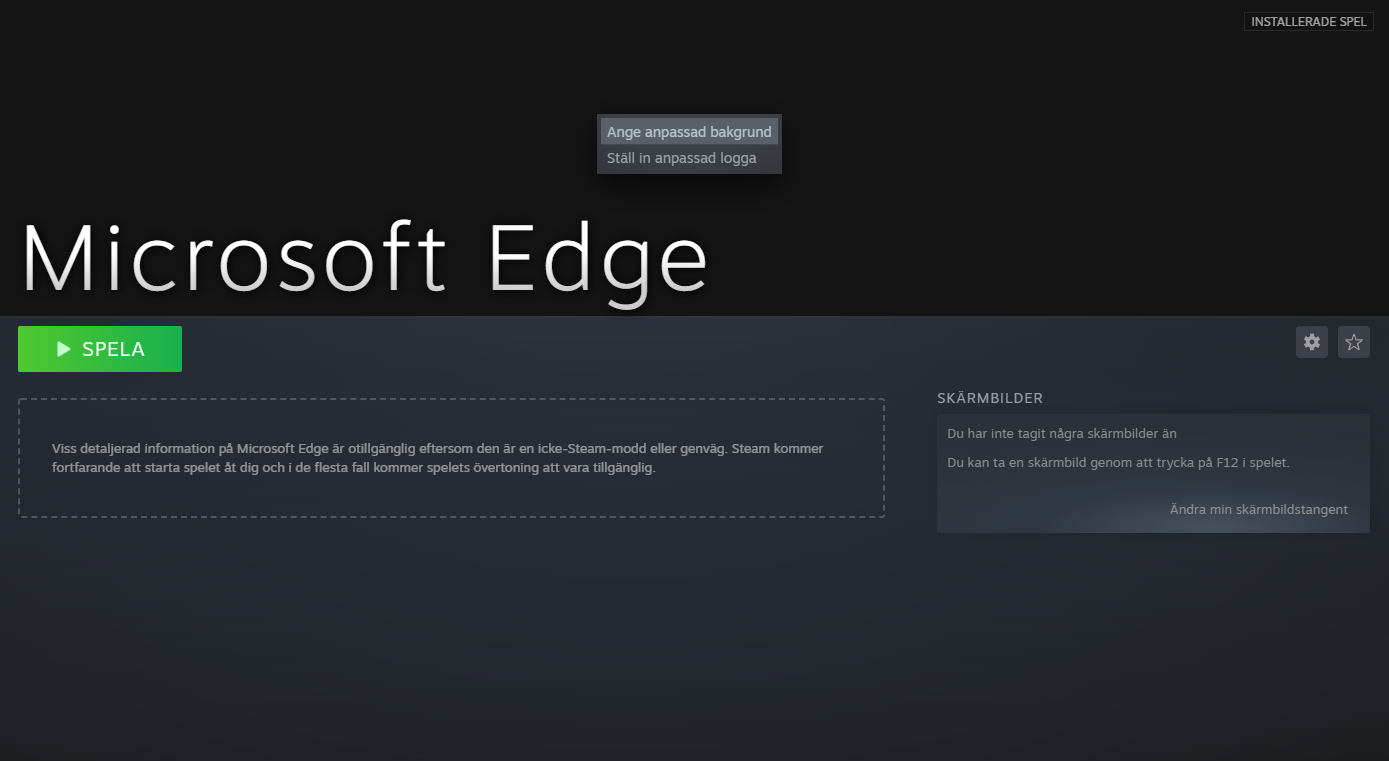The image size is (1389, 761).
Task: Open the 'Ändra min skärmbildstangent' link
Action: point(1258,510)
